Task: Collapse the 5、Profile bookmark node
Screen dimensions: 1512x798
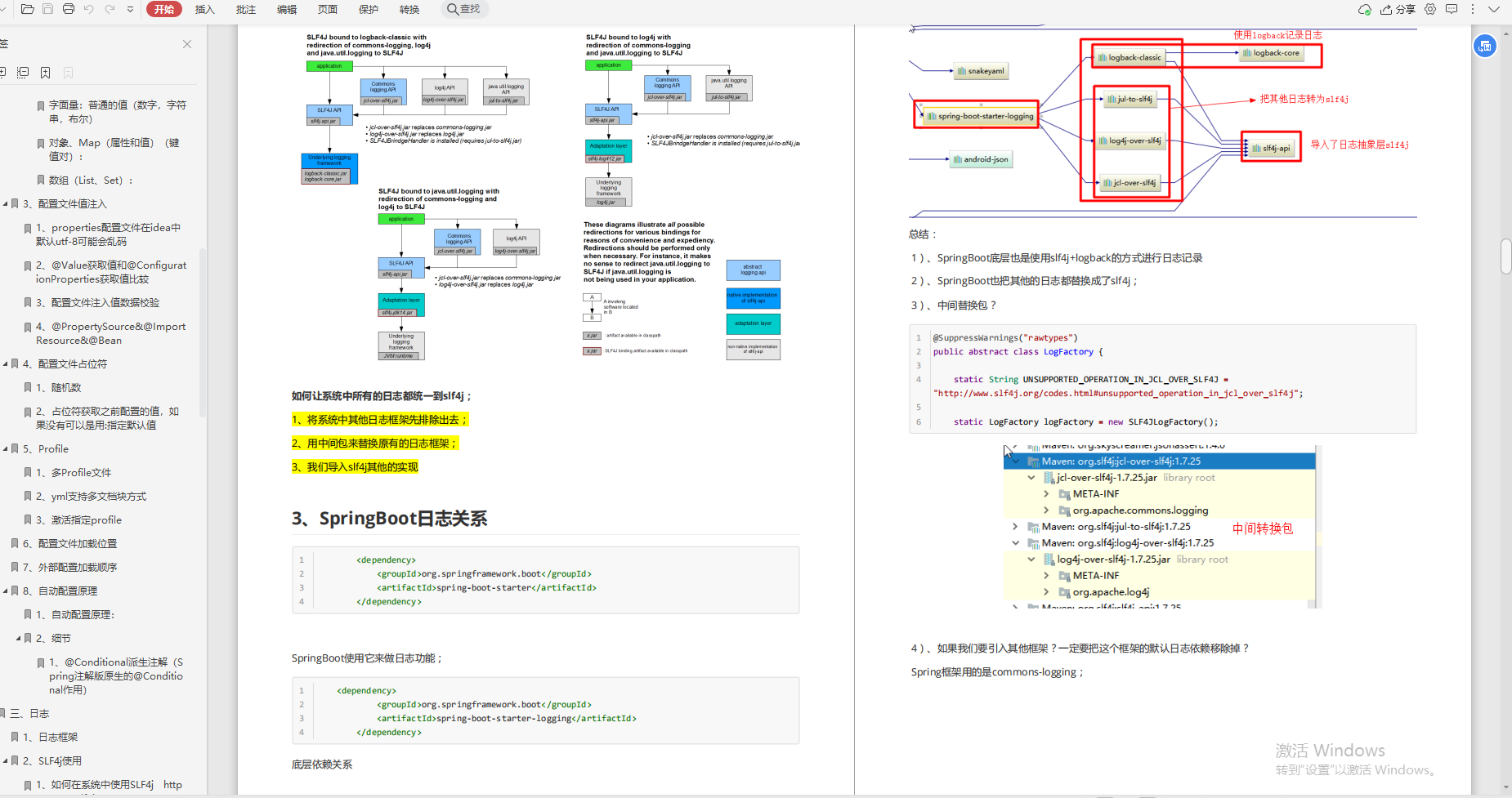Action: click(5, 448)
